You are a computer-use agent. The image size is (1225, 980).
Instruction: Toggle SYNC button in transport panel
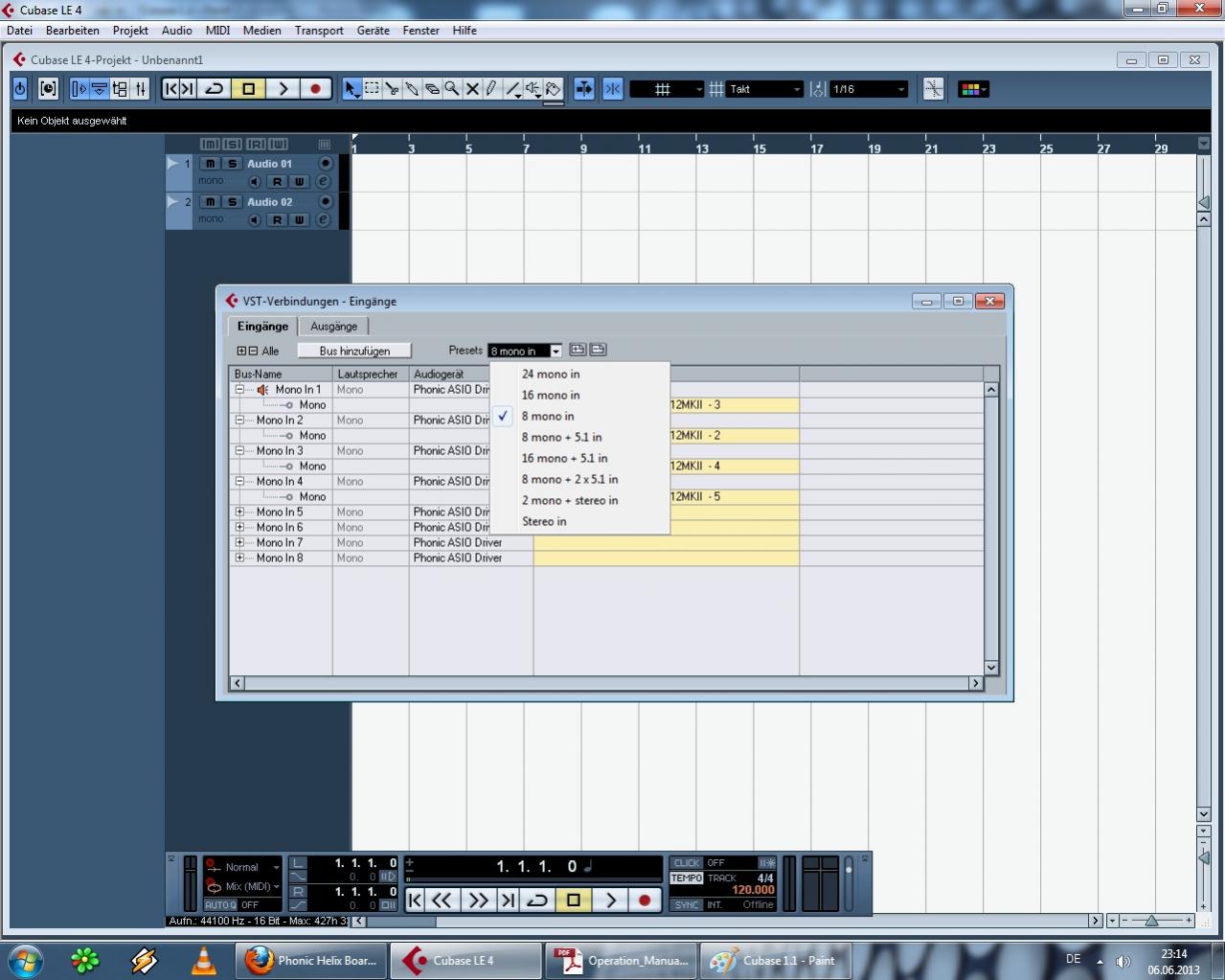(x=687, y=904)
